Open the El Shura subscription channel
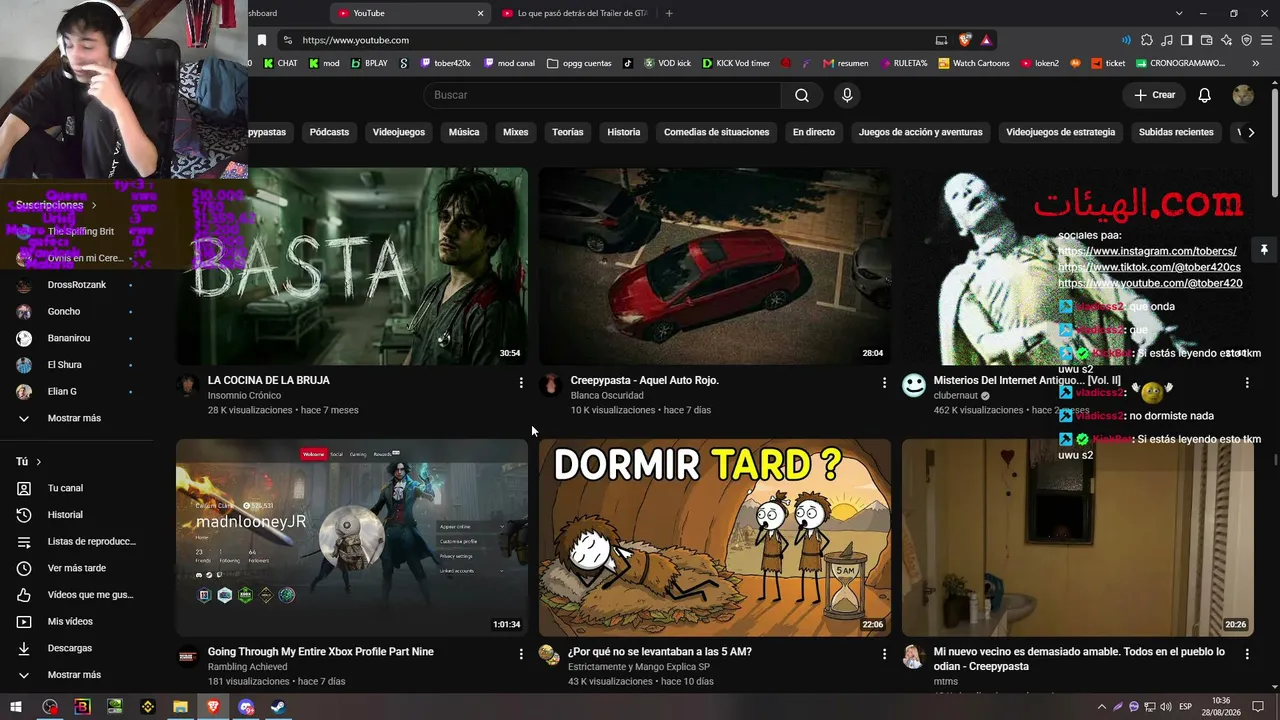1280x720 pixels. click(x=65, y=365)
